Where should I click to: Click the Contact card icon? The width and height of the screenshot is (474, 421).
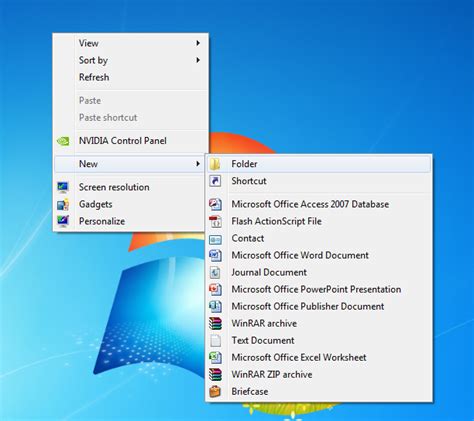coord(215,239)
